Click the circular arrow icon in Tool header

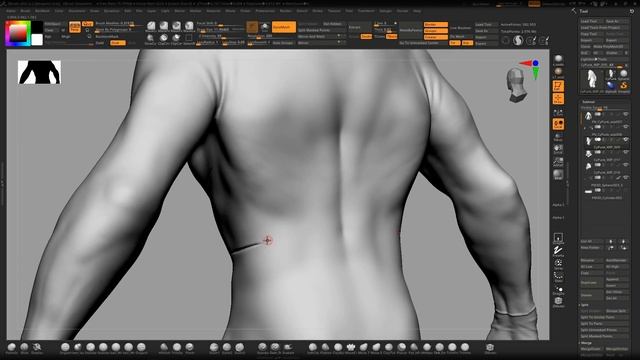pyautogui.click(x=632, y=11)
